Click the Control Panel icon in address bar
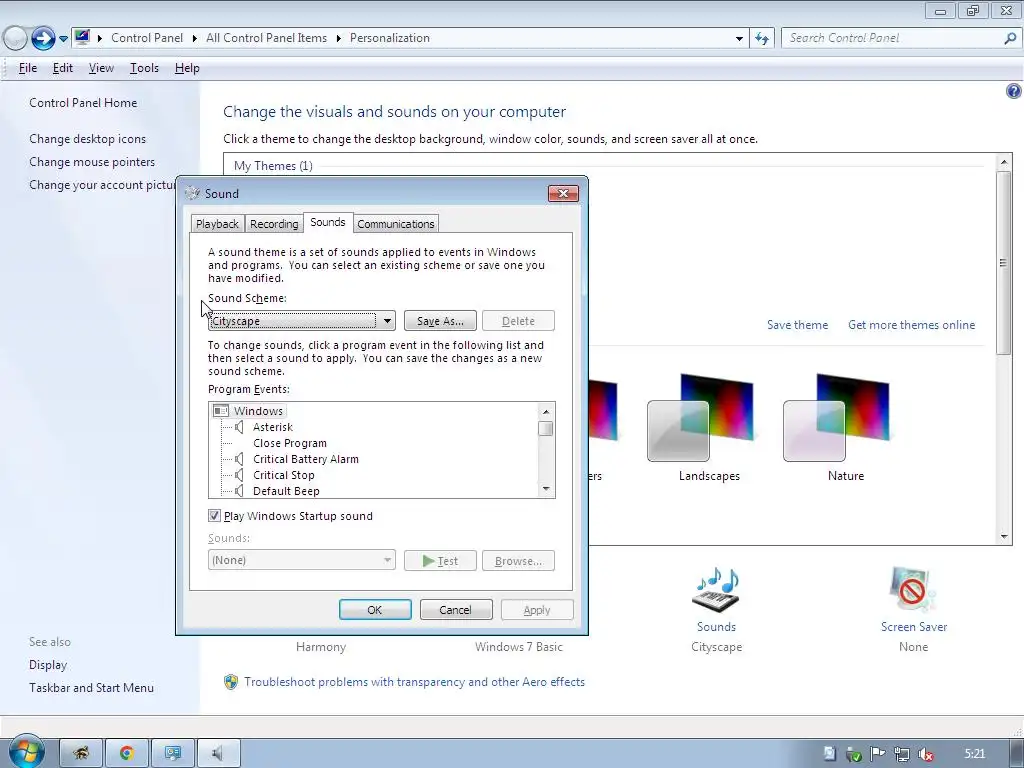Image resolution: width=1024 pixels, height=768 pixels. point(82,37)
